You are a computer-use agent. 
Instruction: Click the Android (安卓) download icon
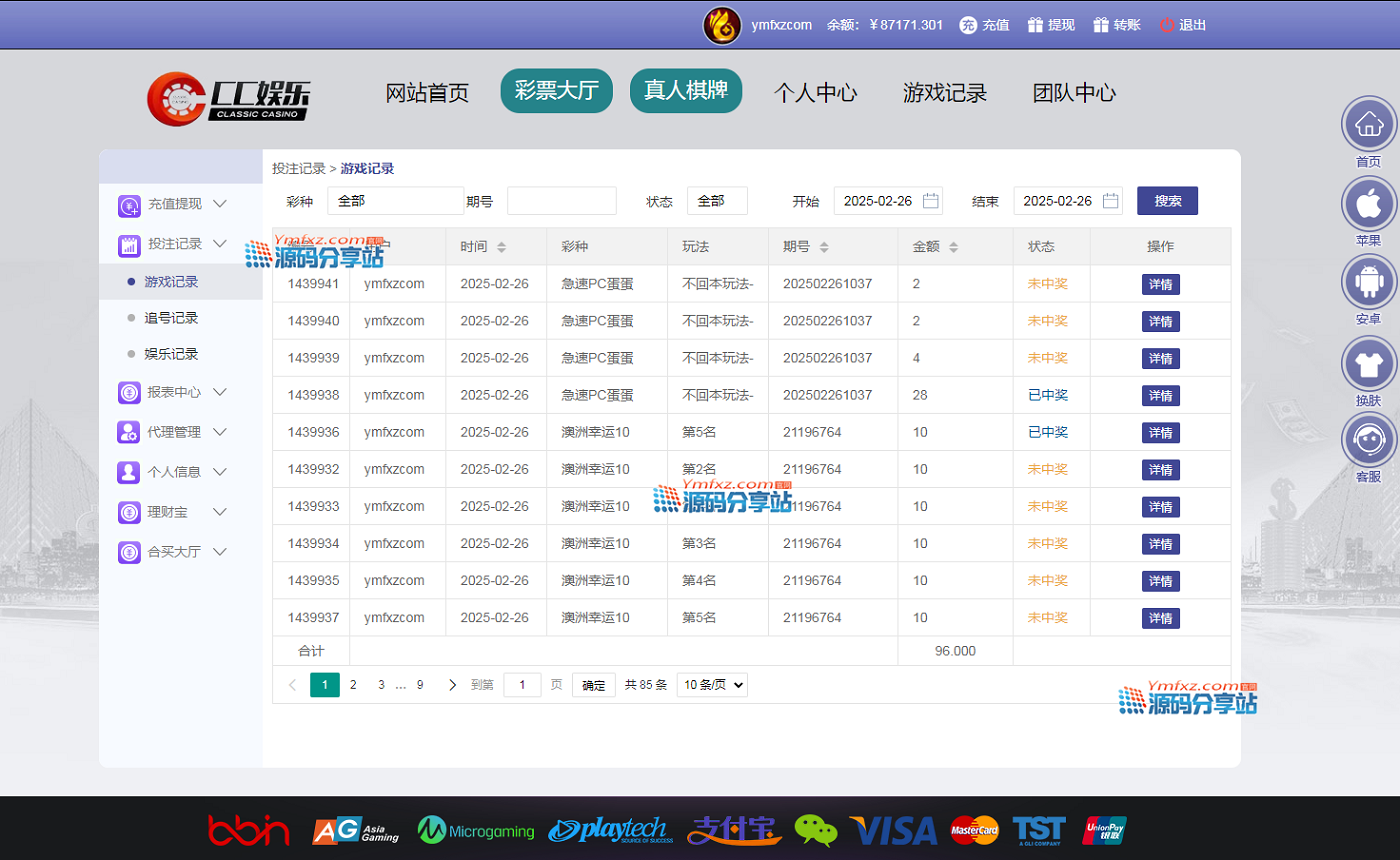[1368, 283]
